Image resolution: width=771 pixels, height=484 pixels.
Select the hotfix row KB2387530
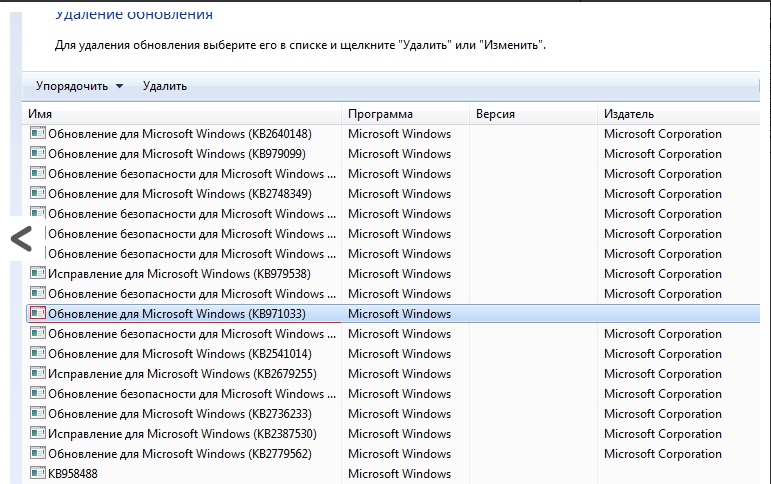(x=182, y=434)
